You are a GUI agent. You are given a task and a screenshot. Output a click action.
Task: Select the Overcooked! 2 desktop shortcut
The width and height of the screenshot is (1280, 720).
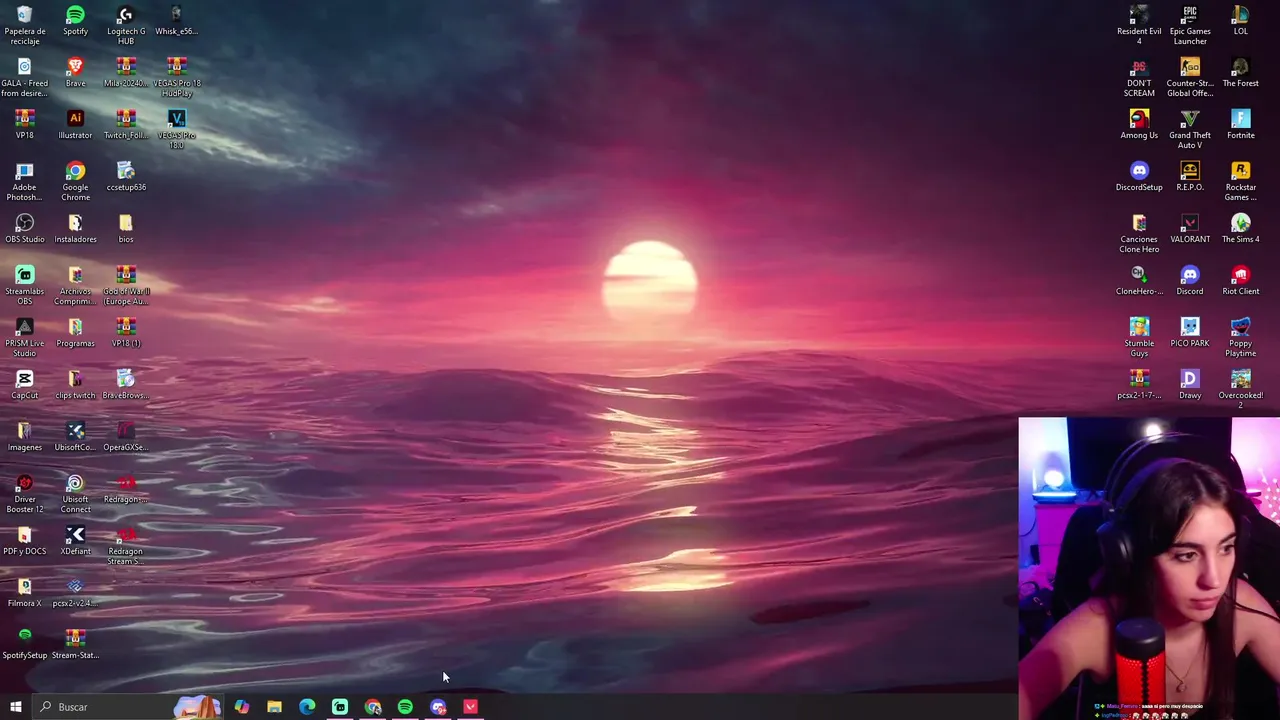point(1240,388)
